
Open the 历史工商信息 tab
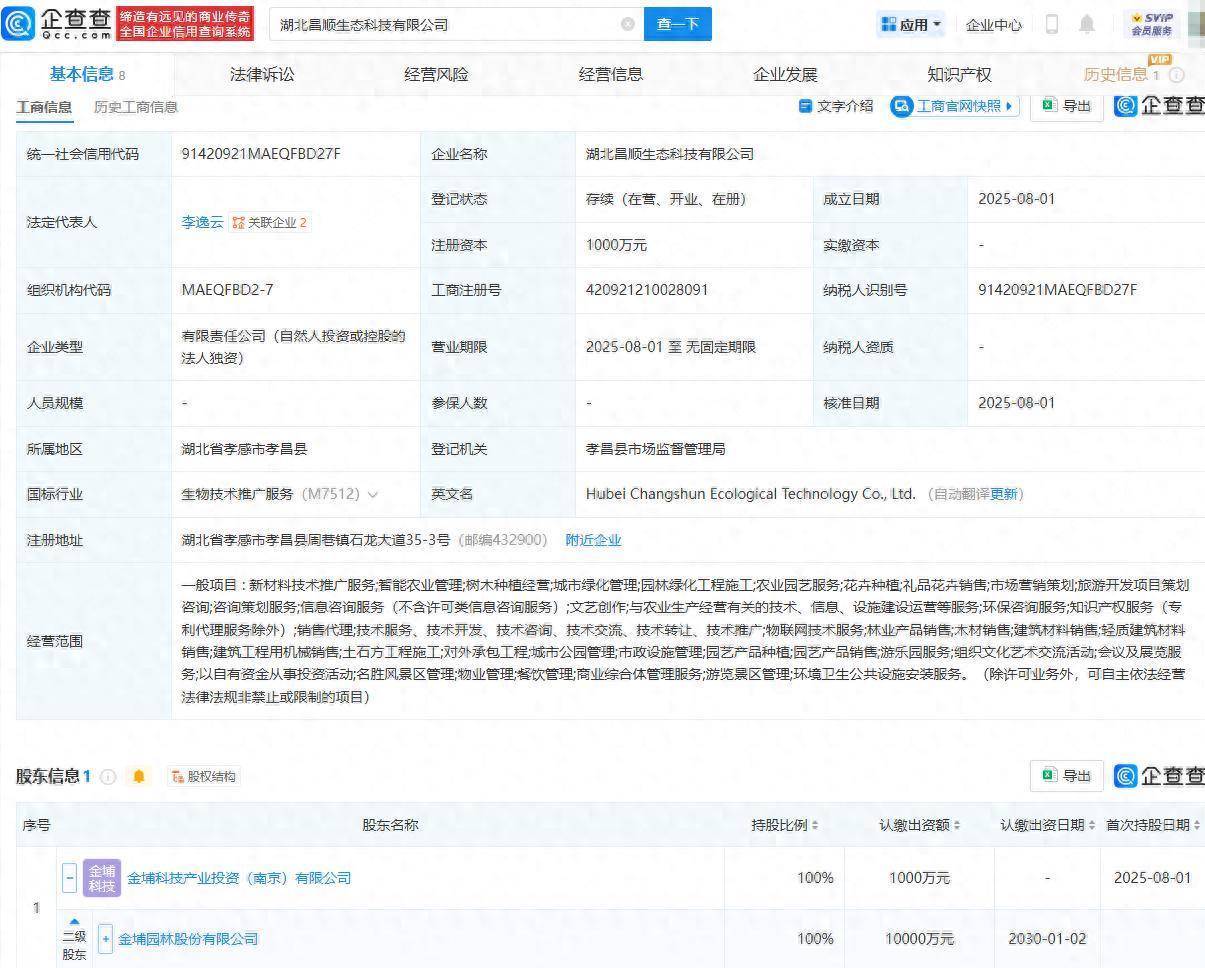(135, 107)
